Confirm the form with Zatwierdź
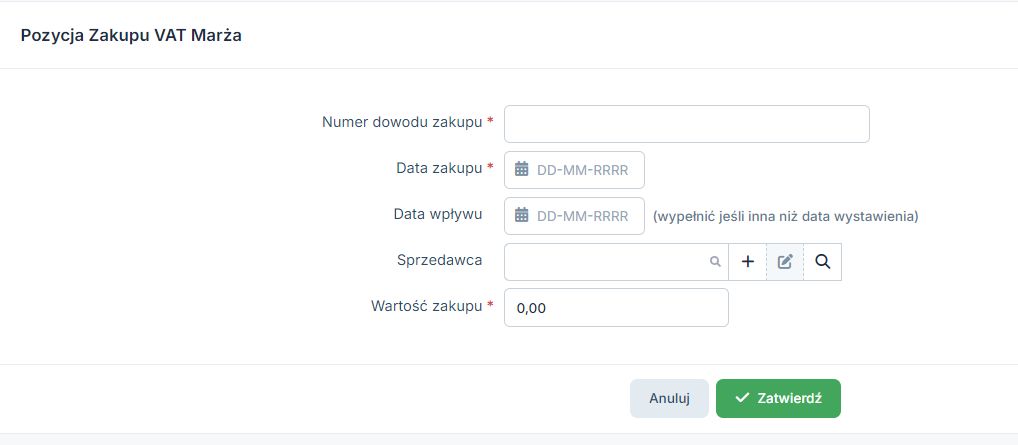The image size is (1018, 445). tap(778, 398)
